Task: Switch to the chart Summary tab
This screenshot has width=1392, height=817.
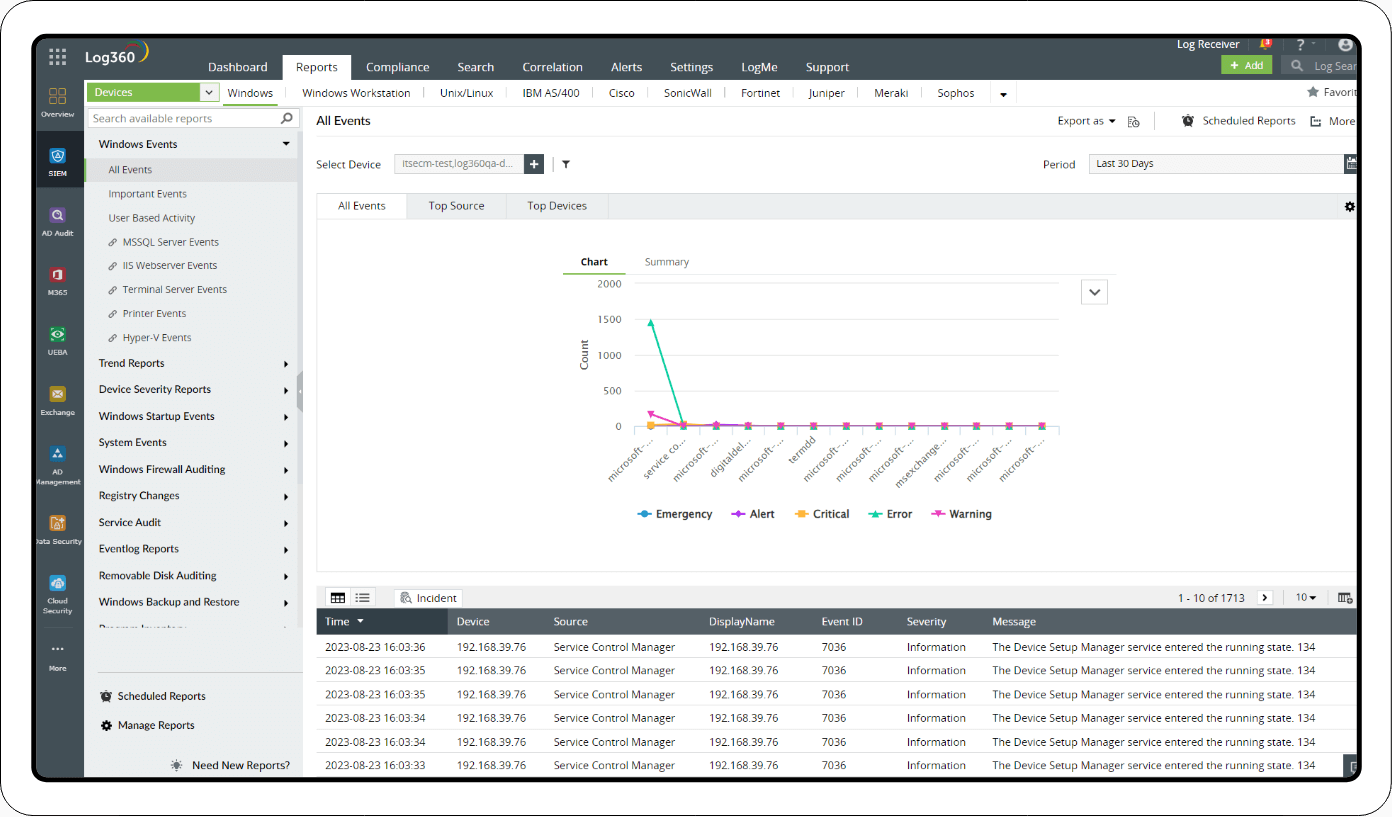Action: point(667,262)
